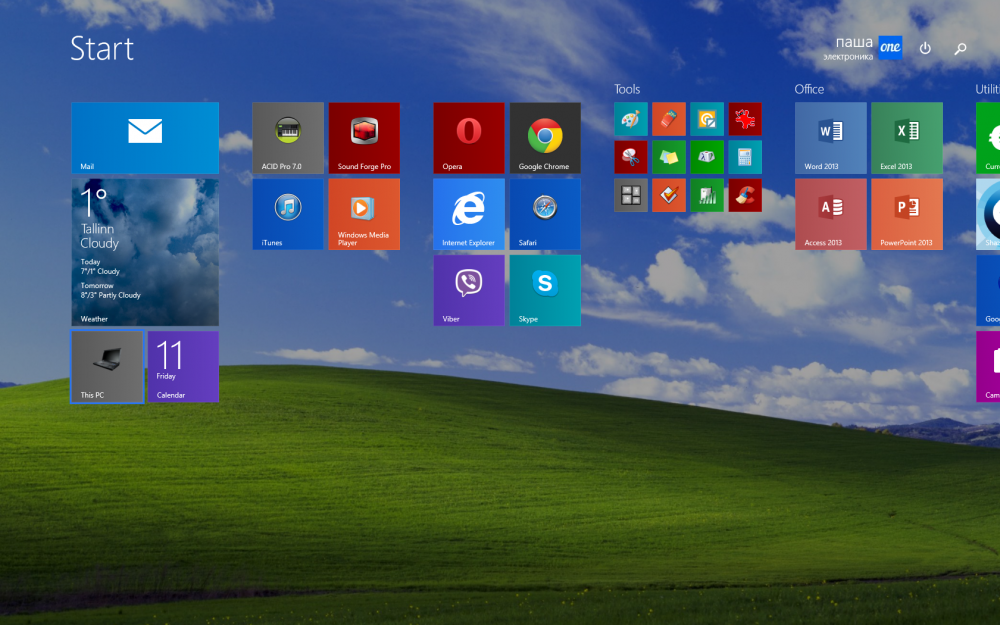This screenshot has height=625, width=1000.
Task: Launch Skype
Action: click(x=545, y=290)
